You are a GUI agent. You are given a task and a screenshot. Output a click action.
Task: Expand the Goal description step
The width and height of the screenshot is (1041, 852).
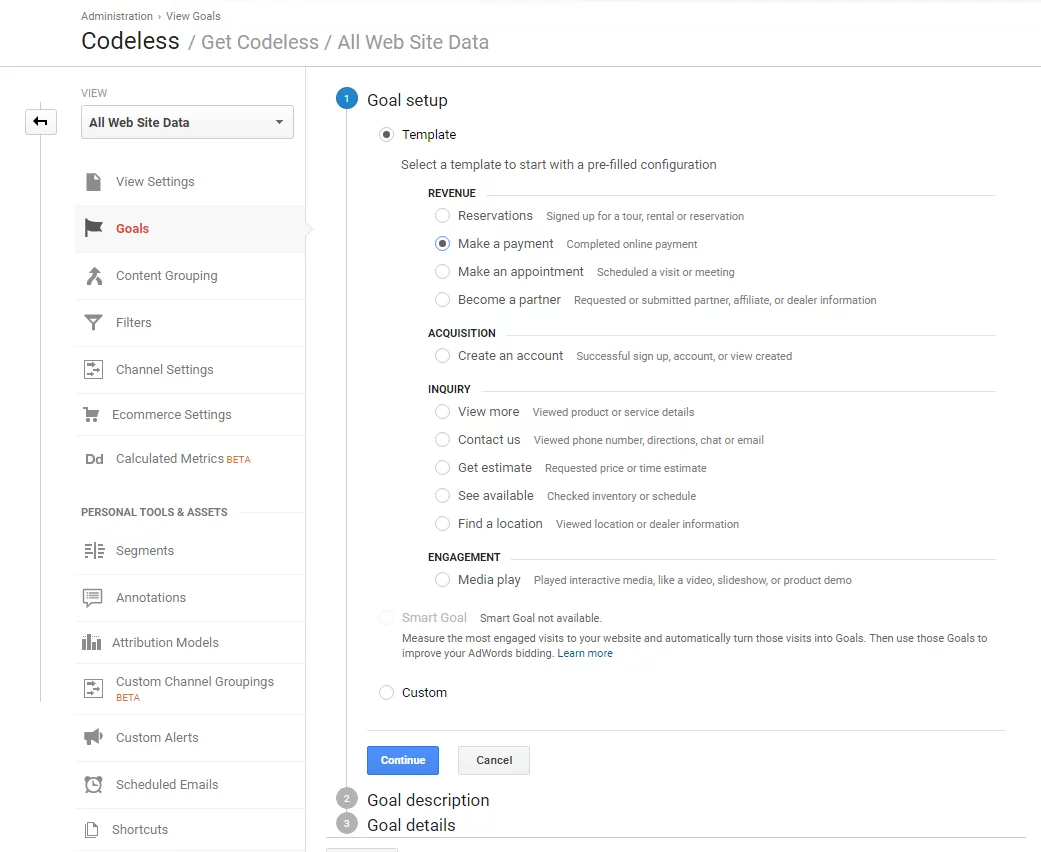click(428, 800)
